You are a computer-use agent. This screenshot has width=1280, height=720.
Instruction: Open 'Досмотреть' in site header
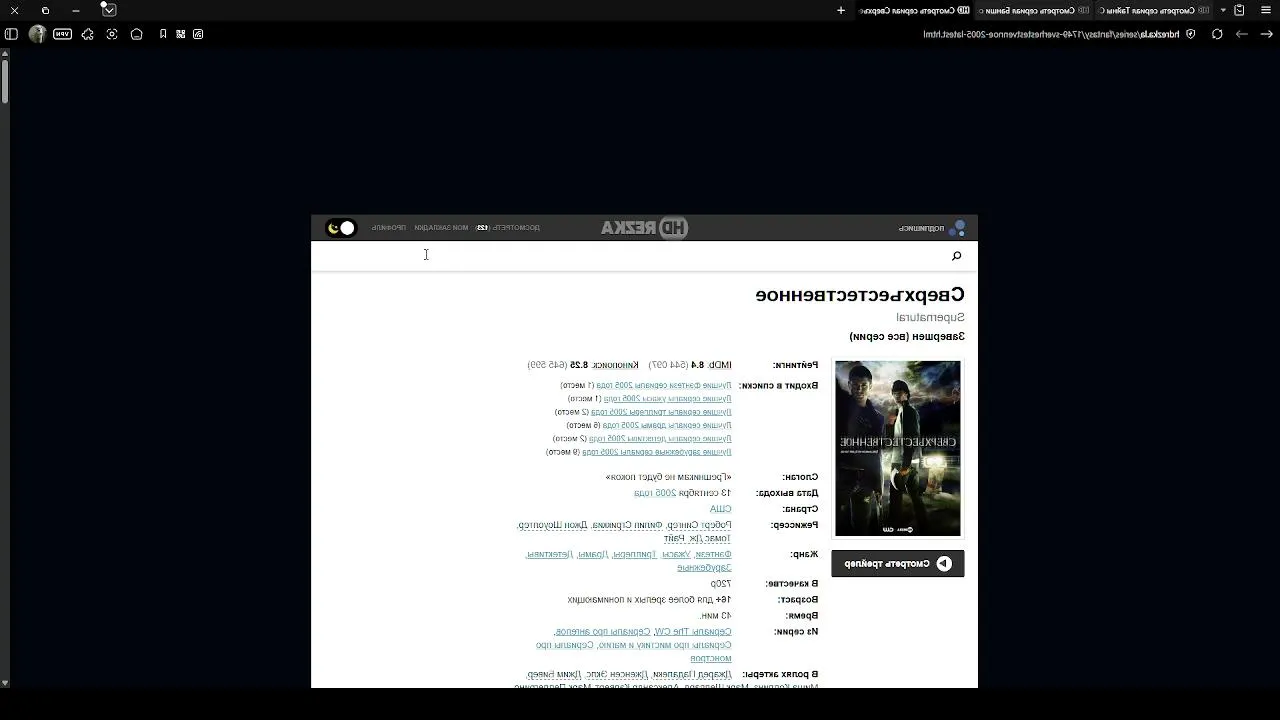[x=507, y=228]
